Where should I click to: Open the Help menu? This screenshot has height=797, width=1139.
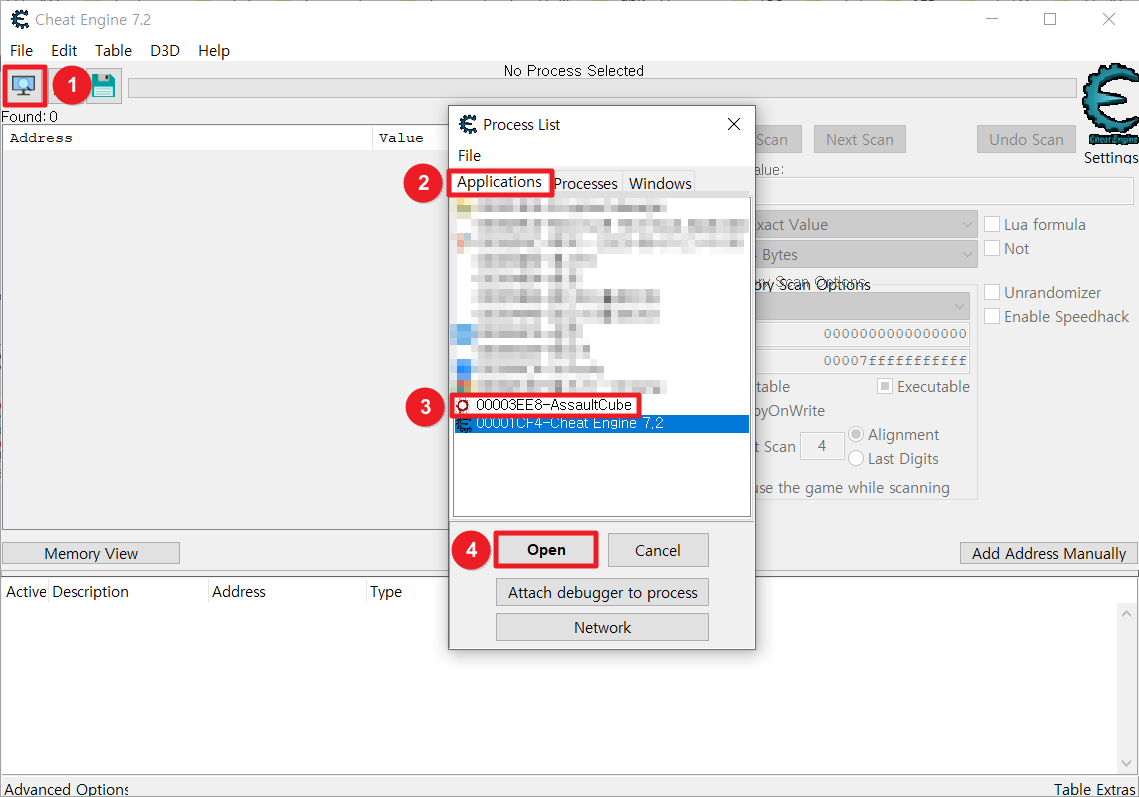click(x=214, y=50)
